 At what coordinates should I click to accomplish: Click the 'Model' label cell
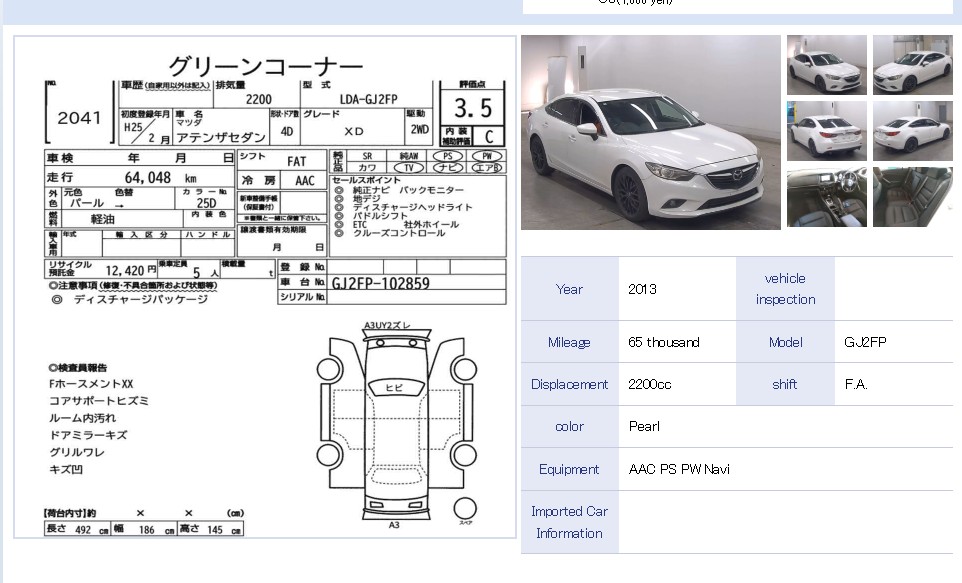click(x=785, y=342)
